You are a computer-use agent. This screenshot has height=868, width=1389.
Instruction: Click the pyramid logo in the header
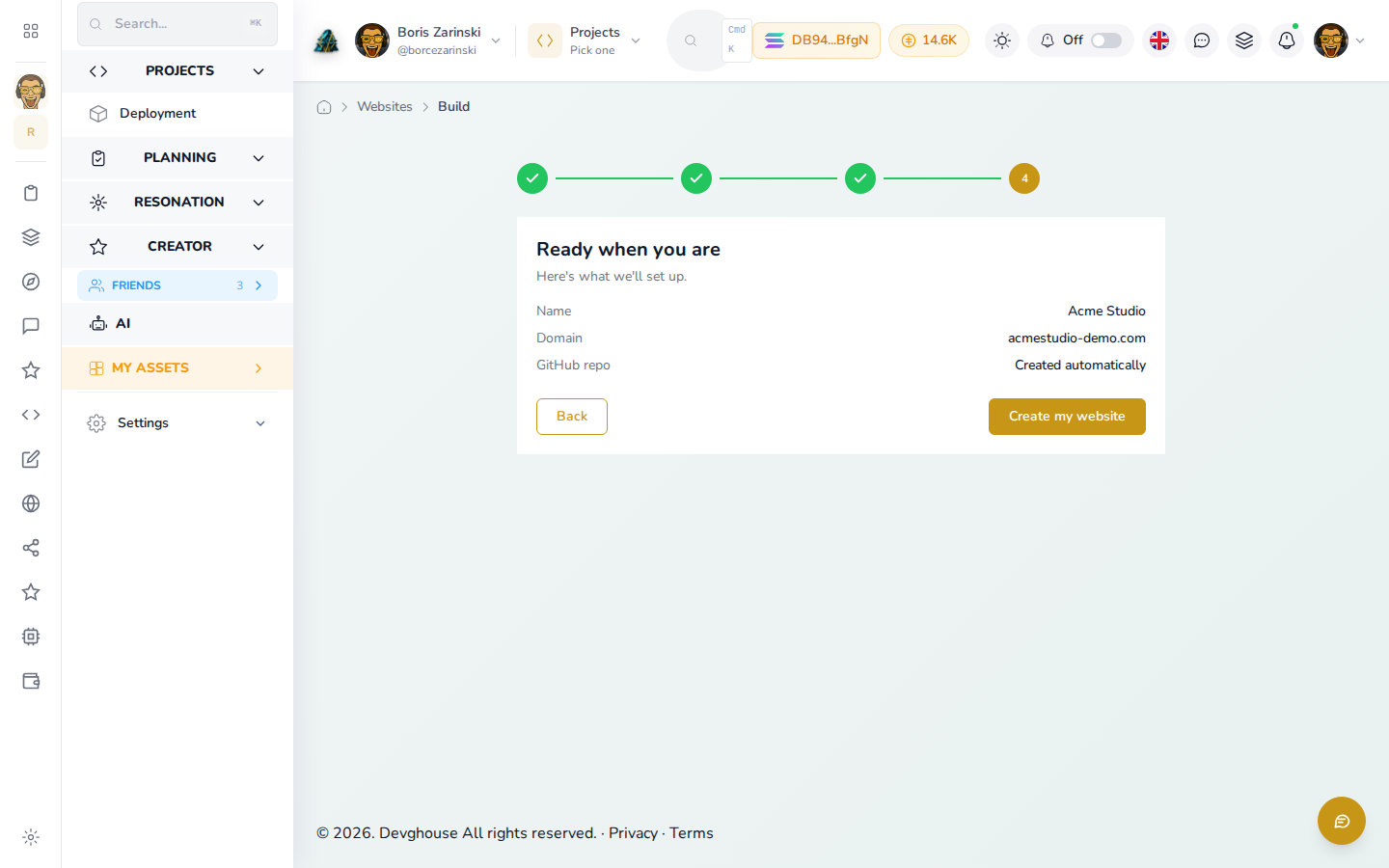tap(327, 41)
